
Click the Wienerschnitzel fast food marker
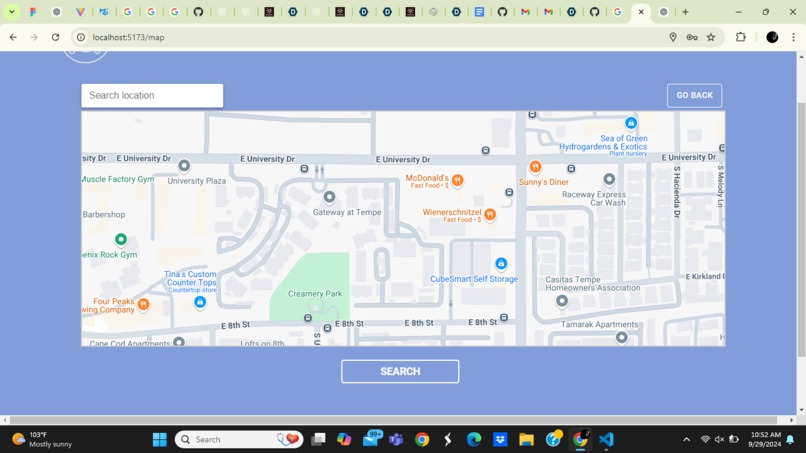pos(490,214)
